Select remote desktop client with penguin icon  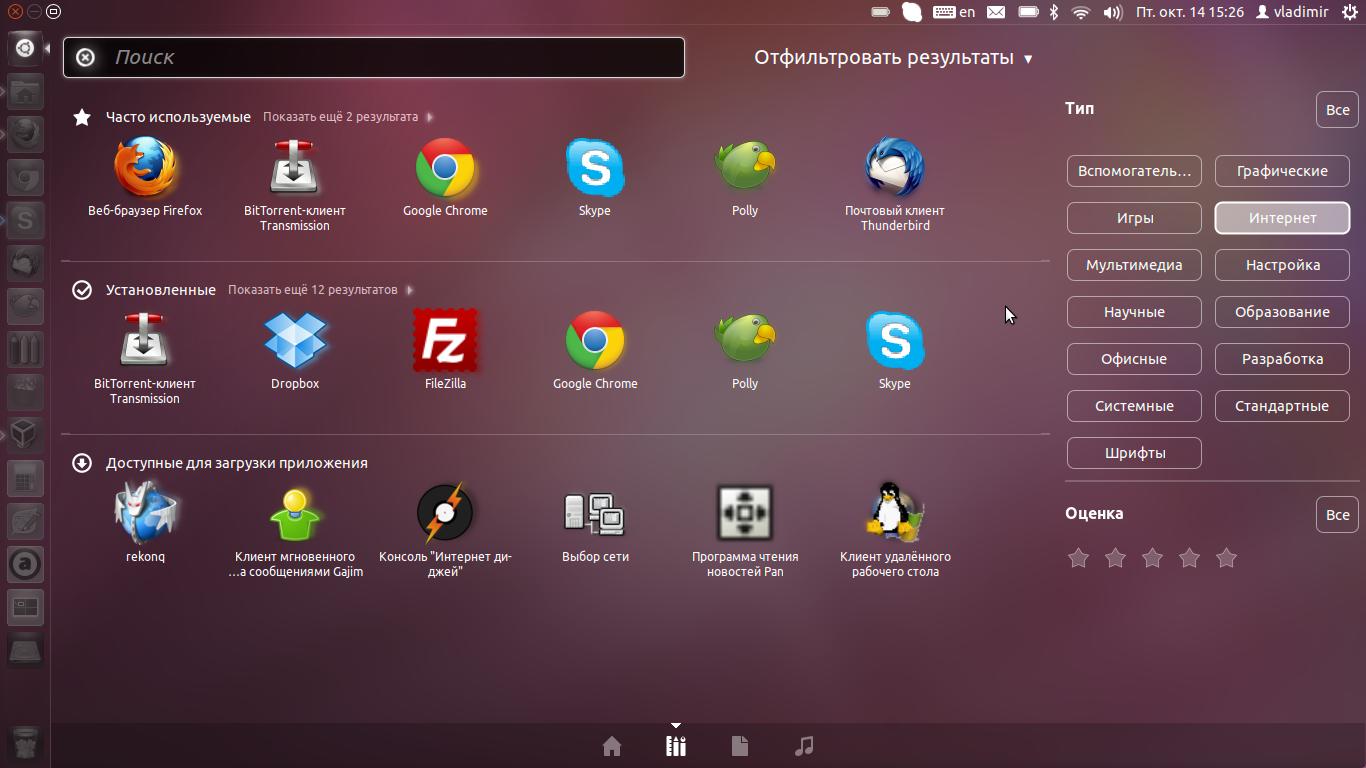(895, 531)
